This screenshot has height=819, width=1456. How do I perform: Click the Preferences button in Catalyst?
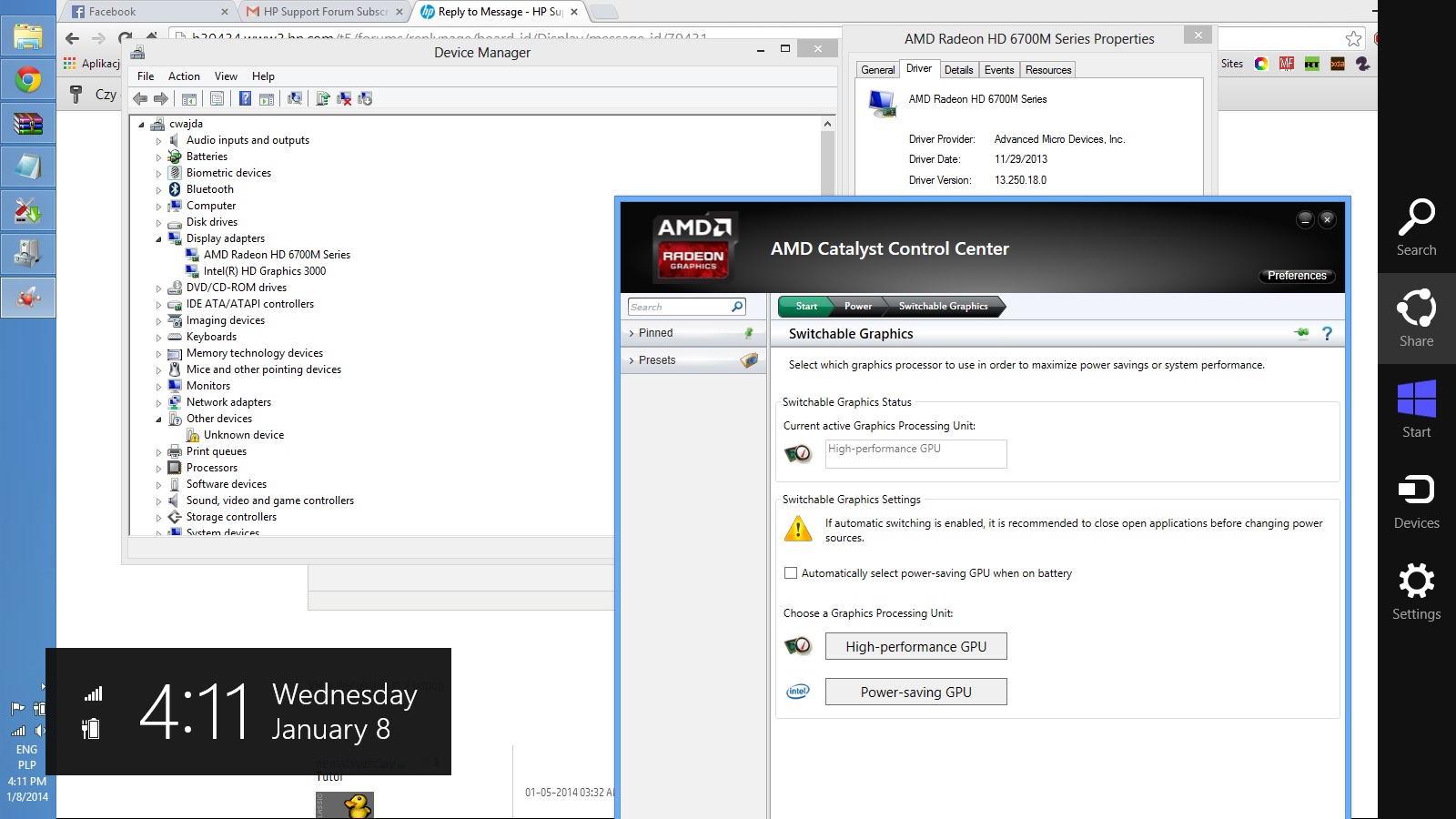coord(1297,276)
